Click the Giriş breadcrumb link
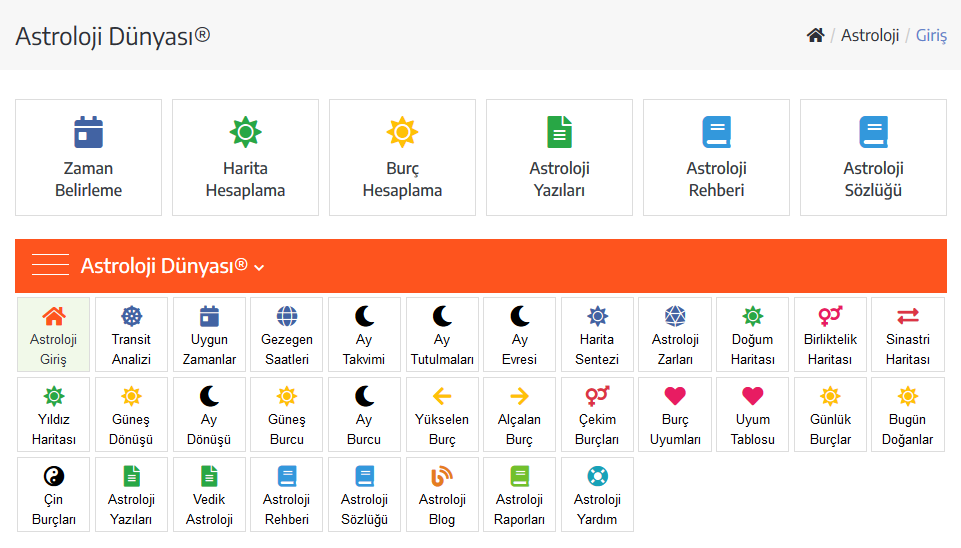This screenshot has width=961, height=548. click(931, 36)
